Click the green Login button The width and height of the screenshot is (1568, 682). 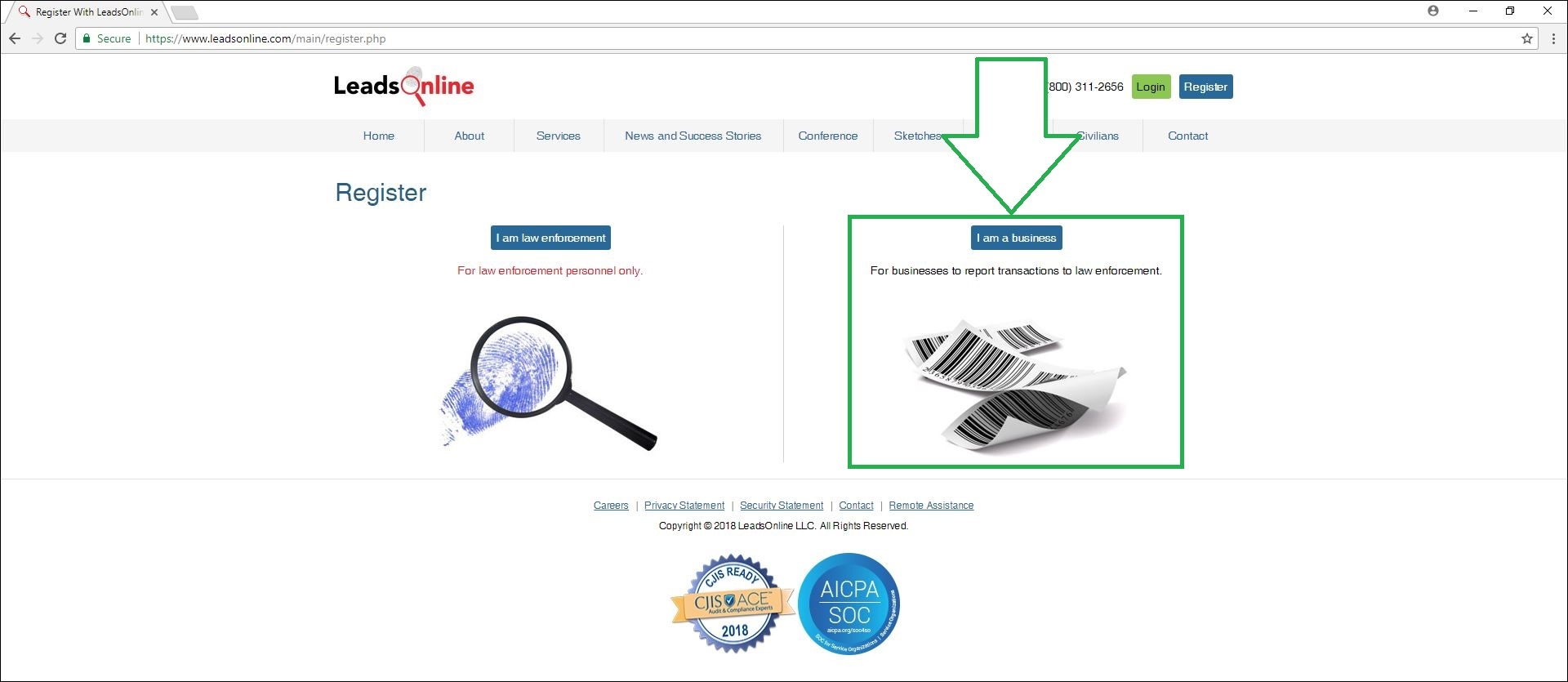[x=1151, y=87]
